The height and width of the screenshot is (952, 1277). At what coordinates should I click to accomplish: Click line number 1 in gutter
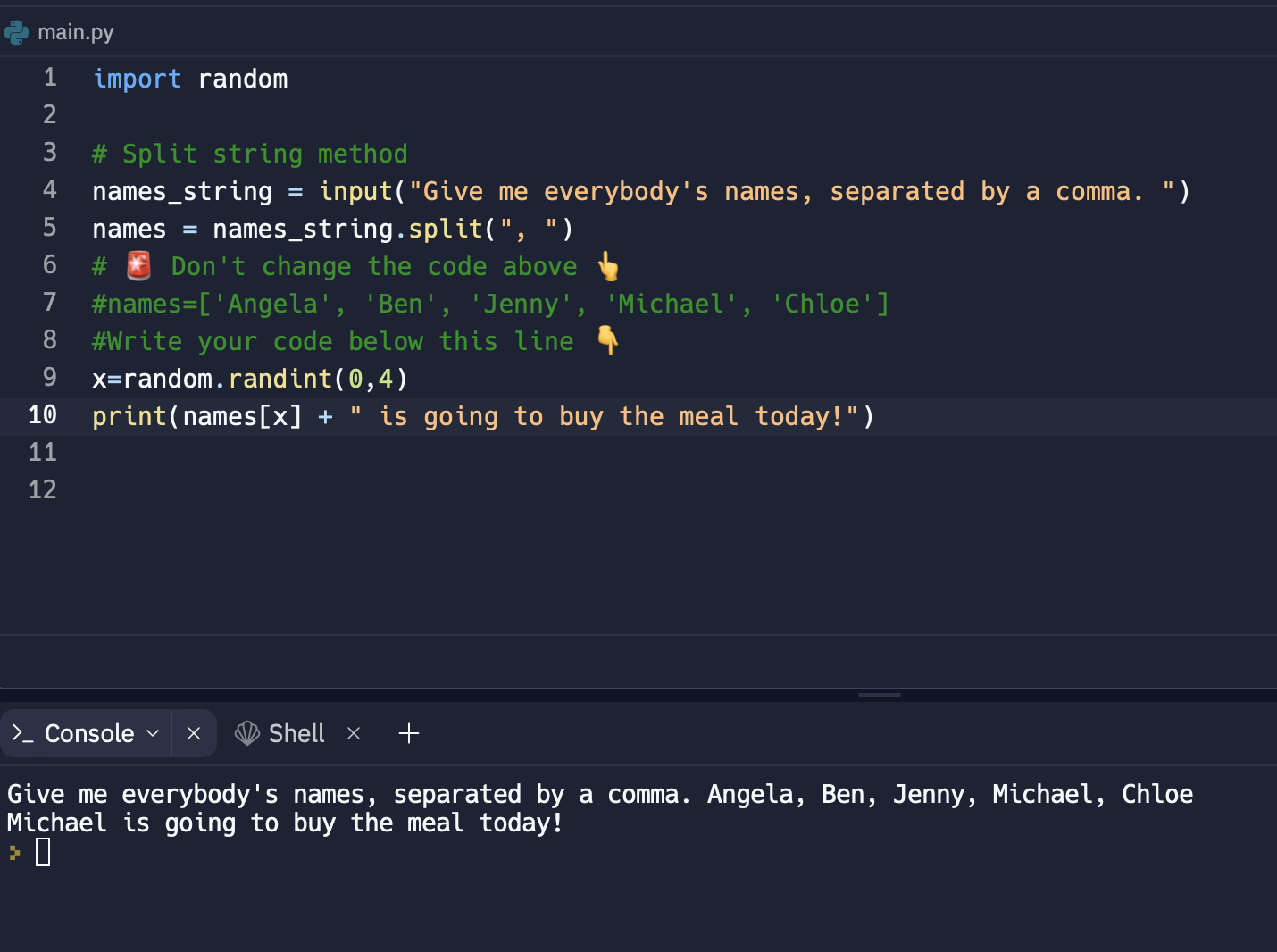point(50,78)
